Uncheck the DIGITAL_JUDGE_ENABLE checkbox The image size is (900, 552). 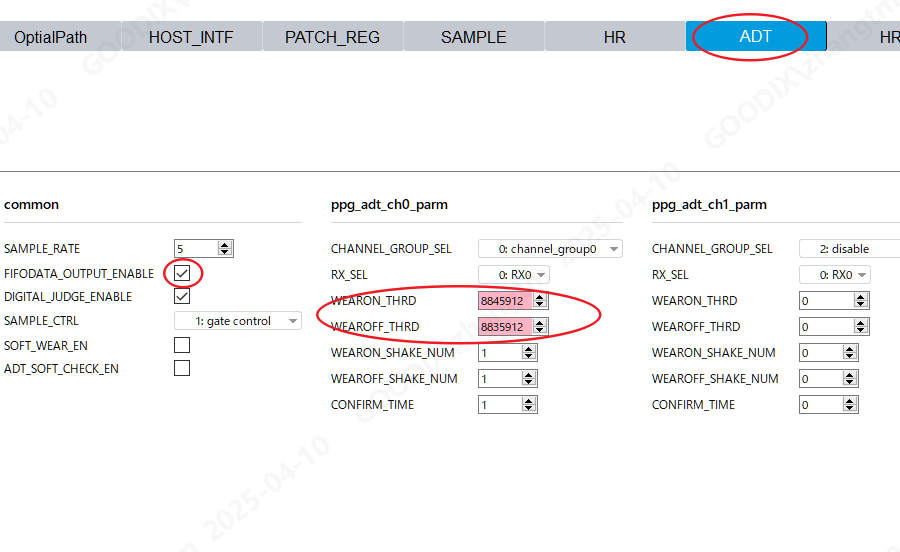[182, 297]
